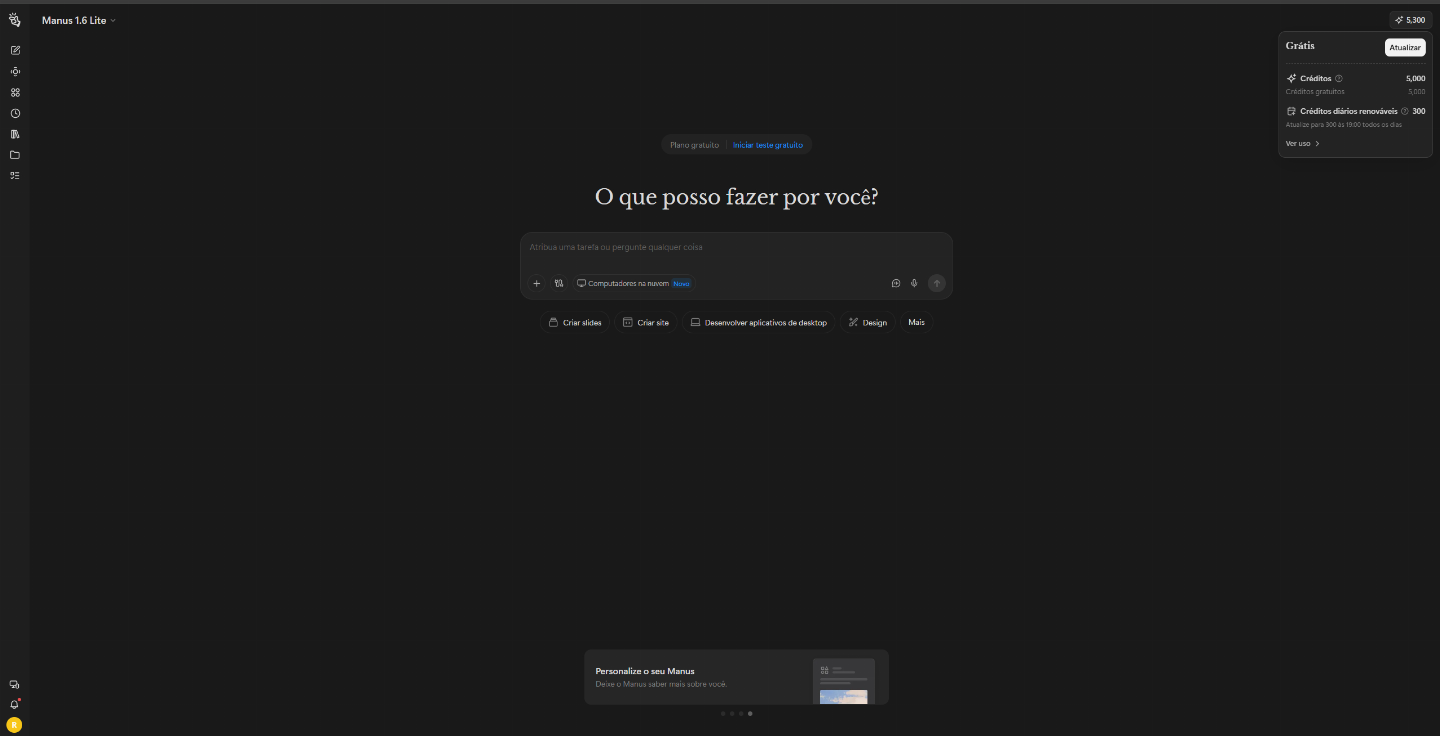Open the scheduled tasks clock icon
The image size is (1440, 736).
[15, 113]
